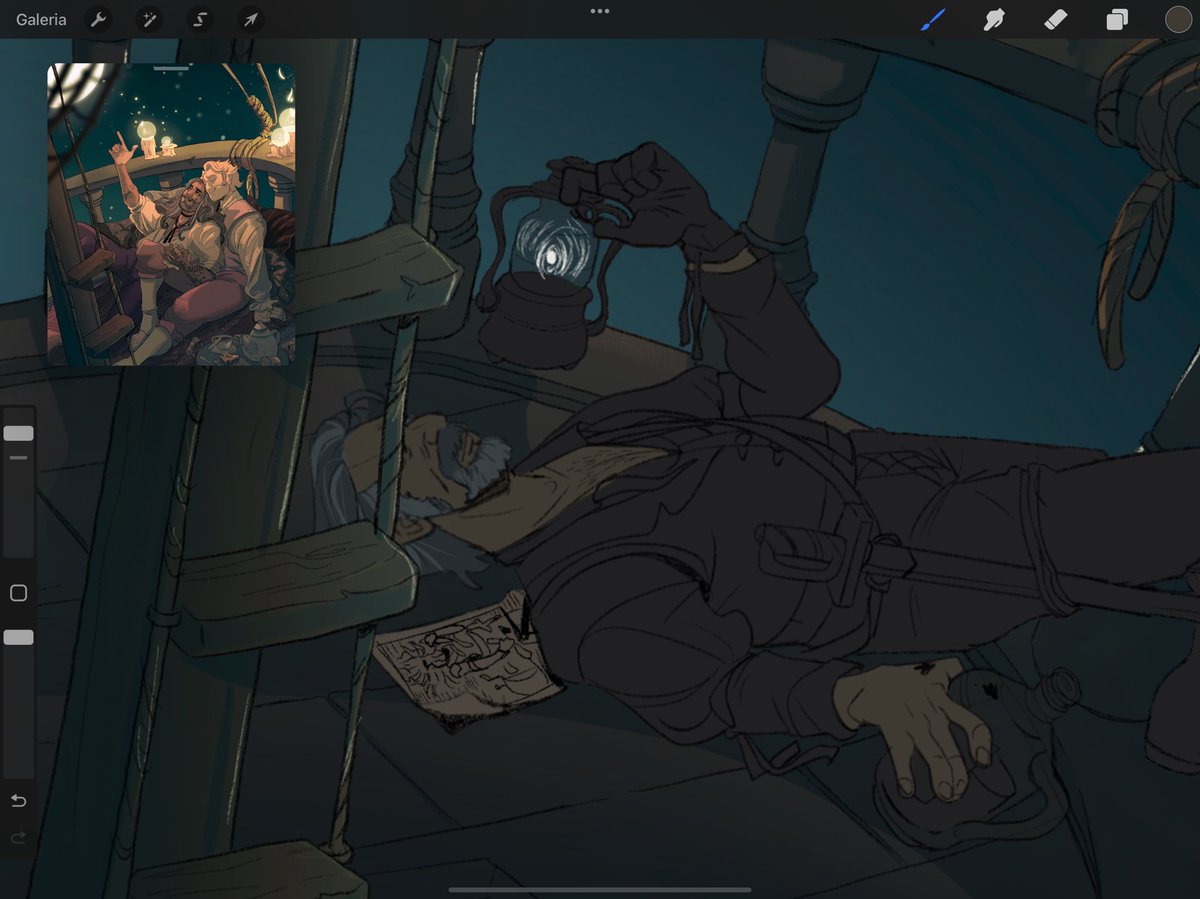Click the brush opacity slider handle
This screenshot has width=1200, height=899.
click(18, 637)
